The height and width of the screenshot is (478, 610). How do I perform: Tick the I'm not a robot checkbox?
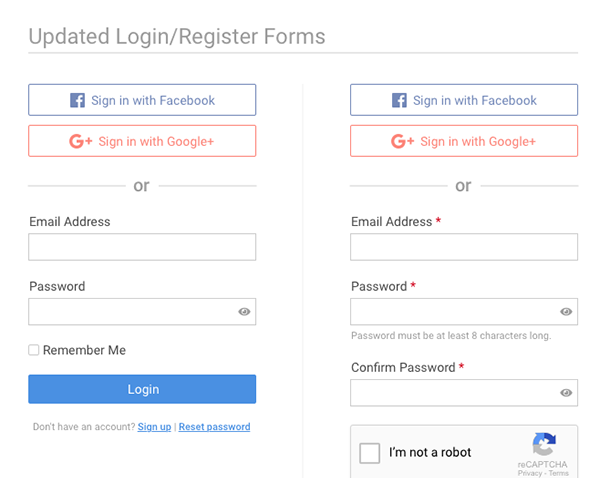point(370,453)
